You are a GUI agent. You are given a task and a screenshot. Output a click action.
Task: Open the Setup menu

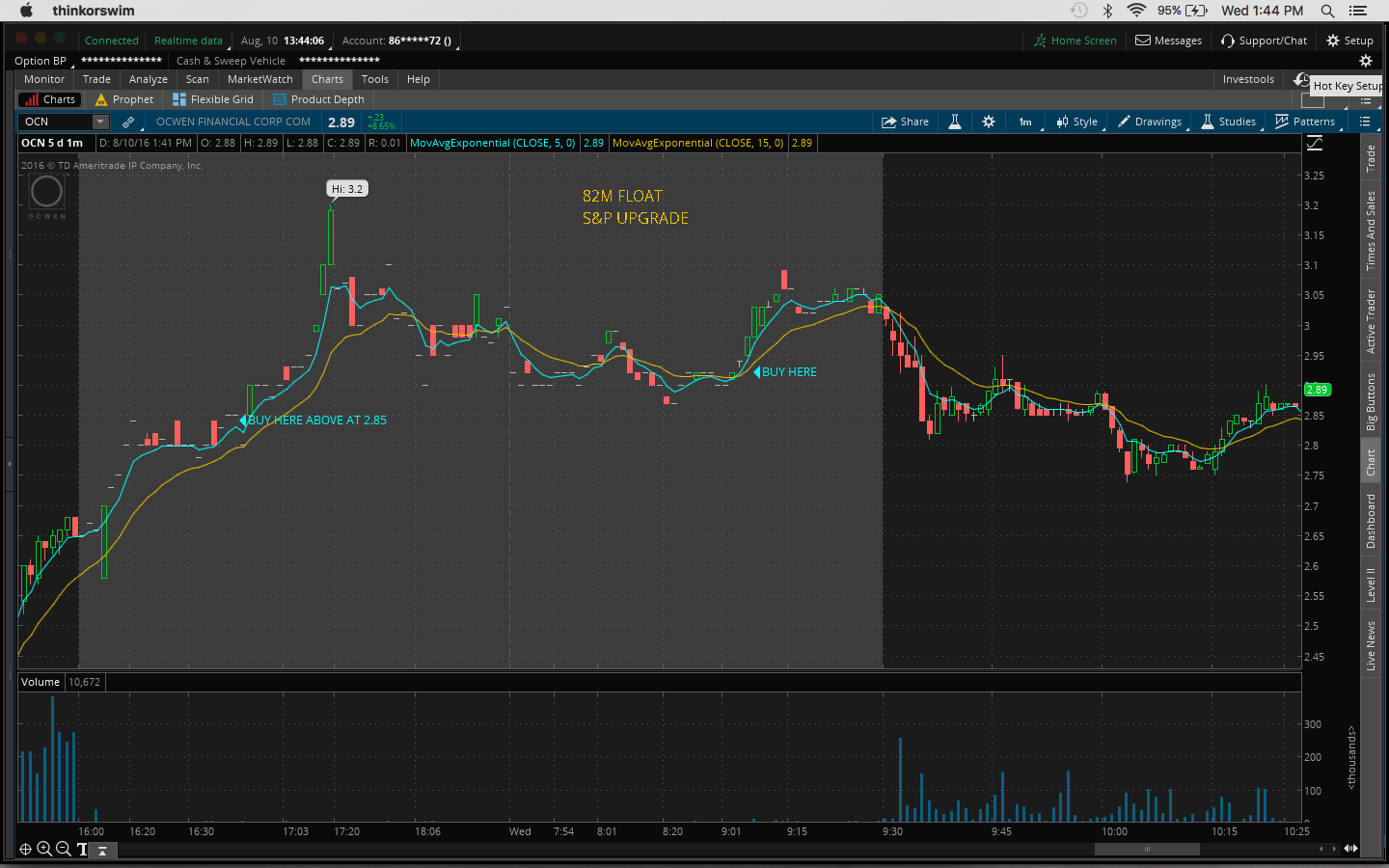(x=1349, y=41)
